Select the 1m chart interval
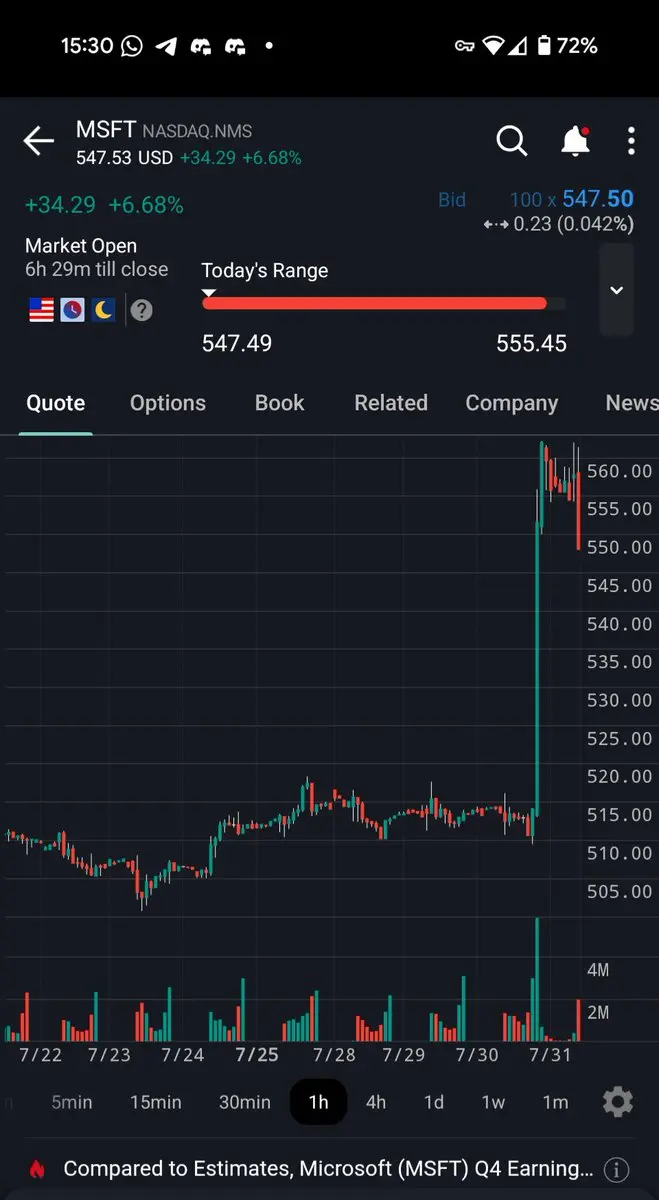The image size is (659, 1200). click(x=555, y=1102)
